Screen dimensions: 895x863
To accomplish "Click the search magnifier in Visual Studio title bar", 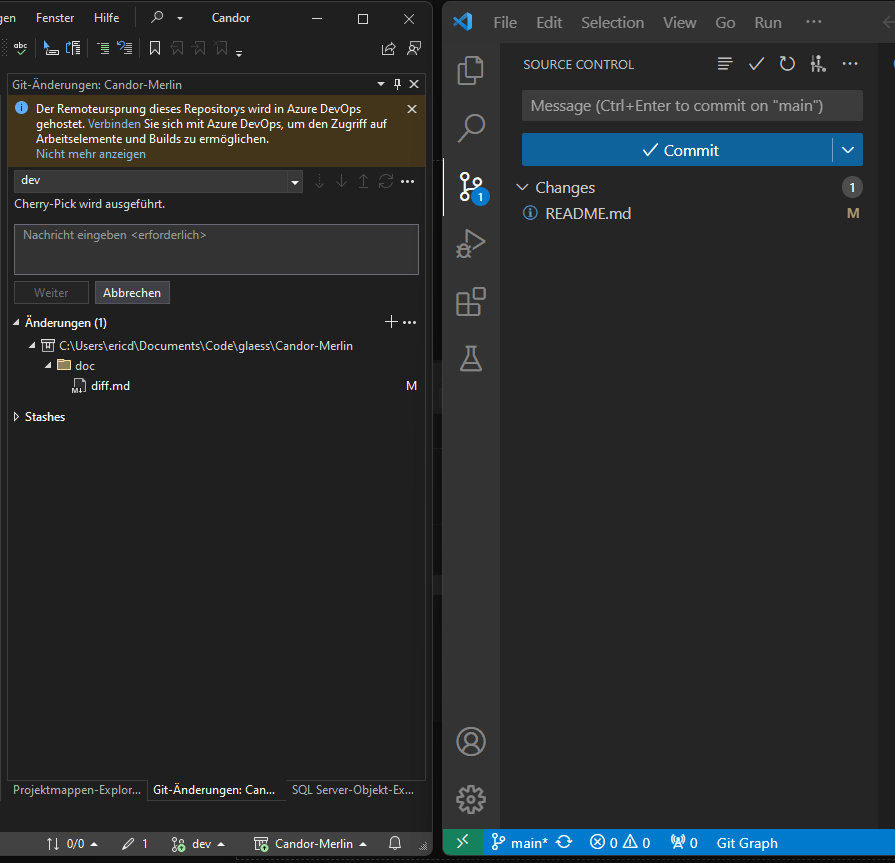I will (x=157, y=18).
